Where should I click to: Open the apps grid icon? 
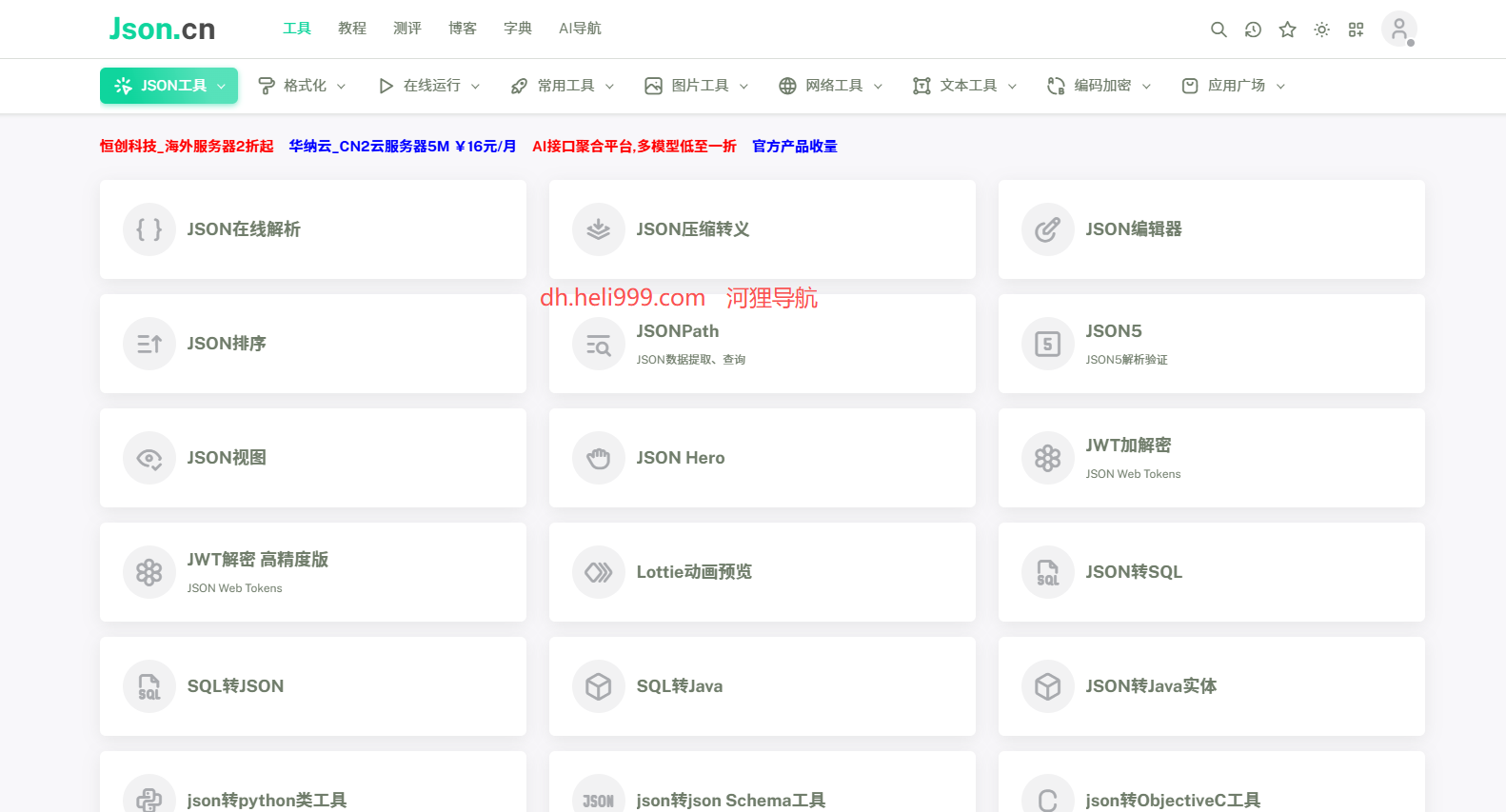point(1356,30)
